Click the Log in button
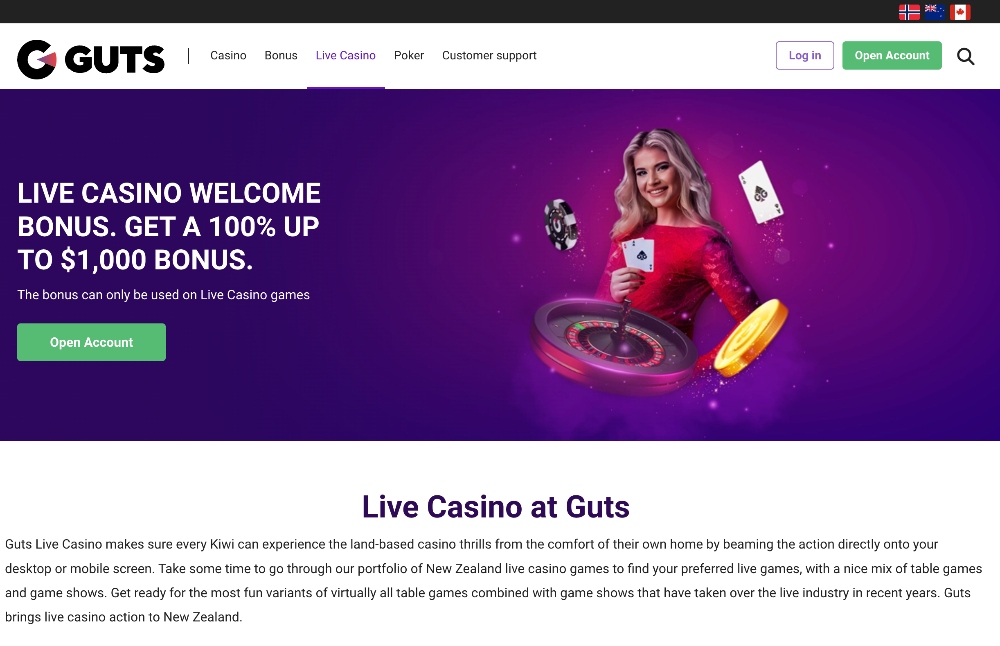 click(x=805, y=55)
